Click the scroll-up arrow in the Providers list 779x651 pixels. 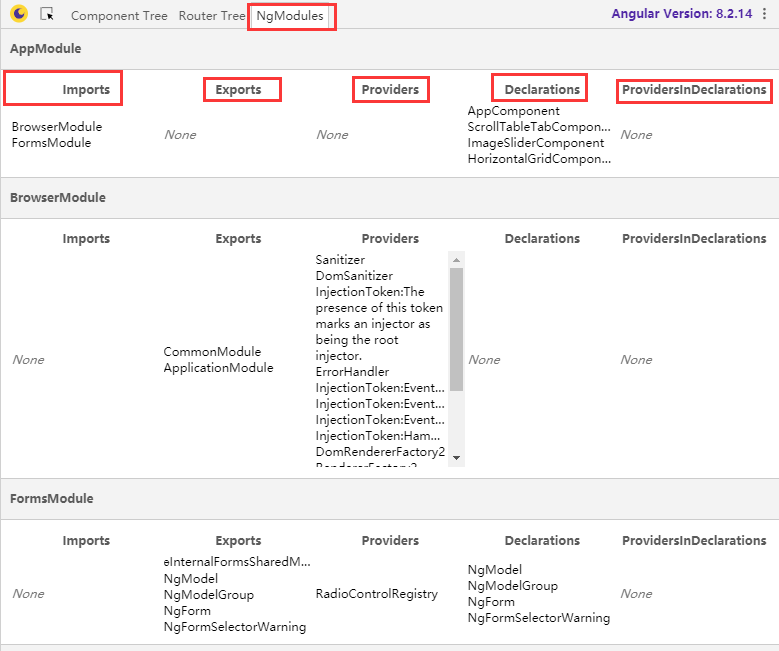pos(457,260)
